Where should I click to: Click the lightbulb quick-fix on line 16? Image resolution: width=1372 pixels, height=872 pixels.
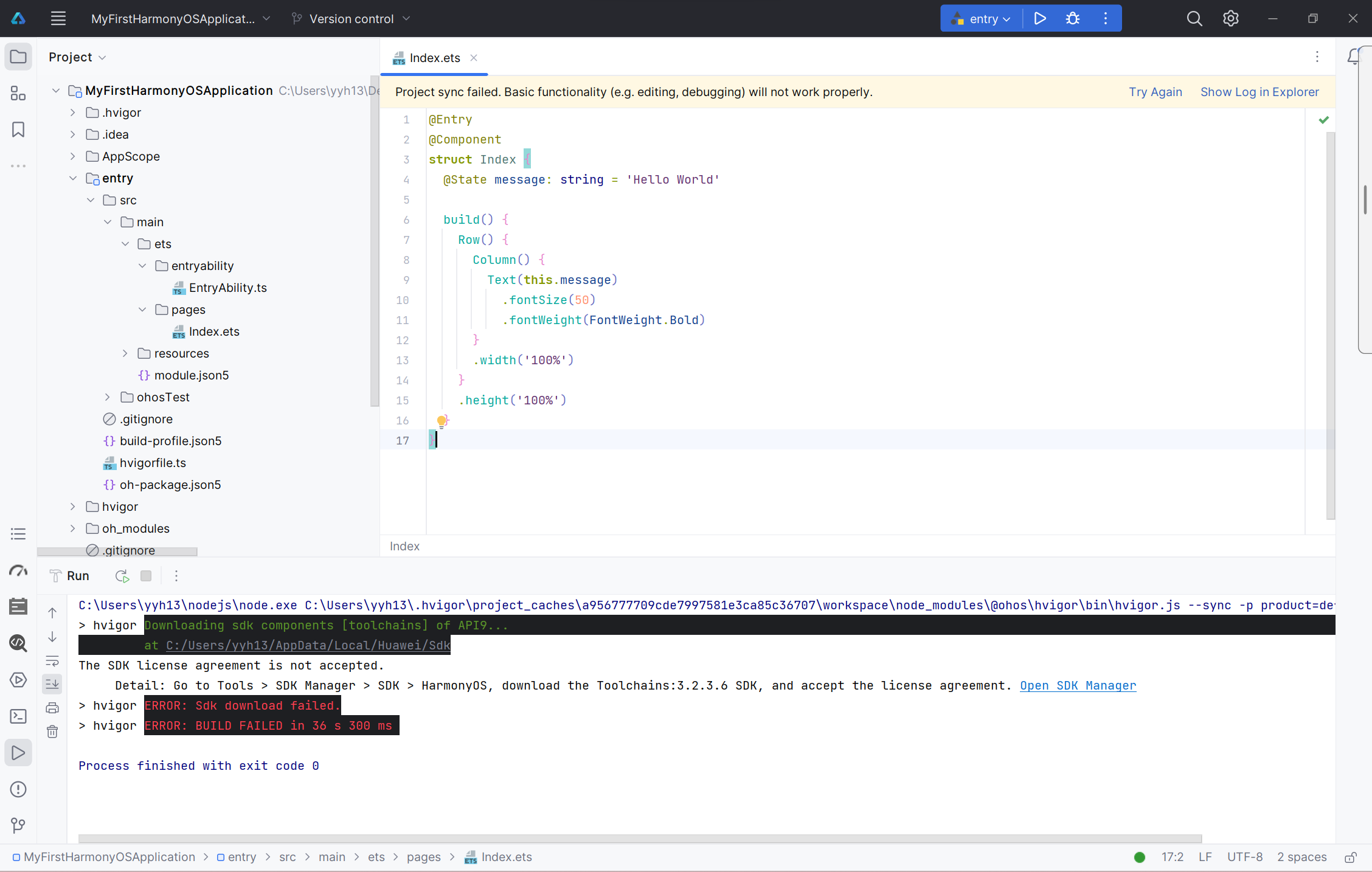(x=442, y=420)
